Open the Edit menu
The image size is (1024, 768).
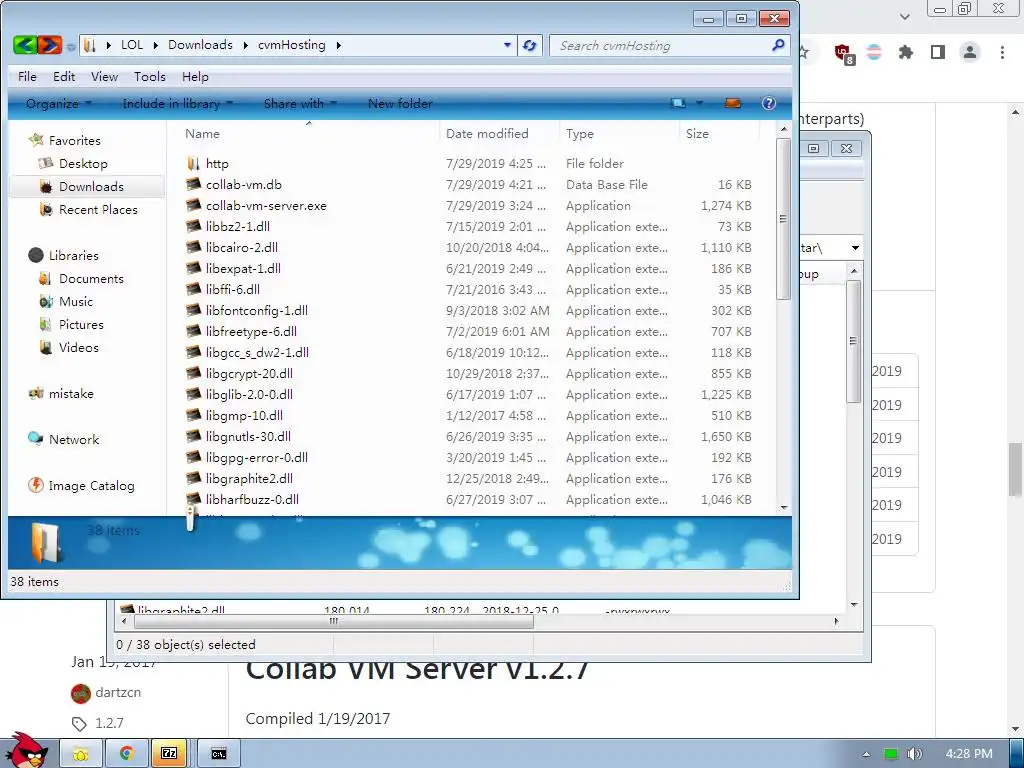(64, 76)
